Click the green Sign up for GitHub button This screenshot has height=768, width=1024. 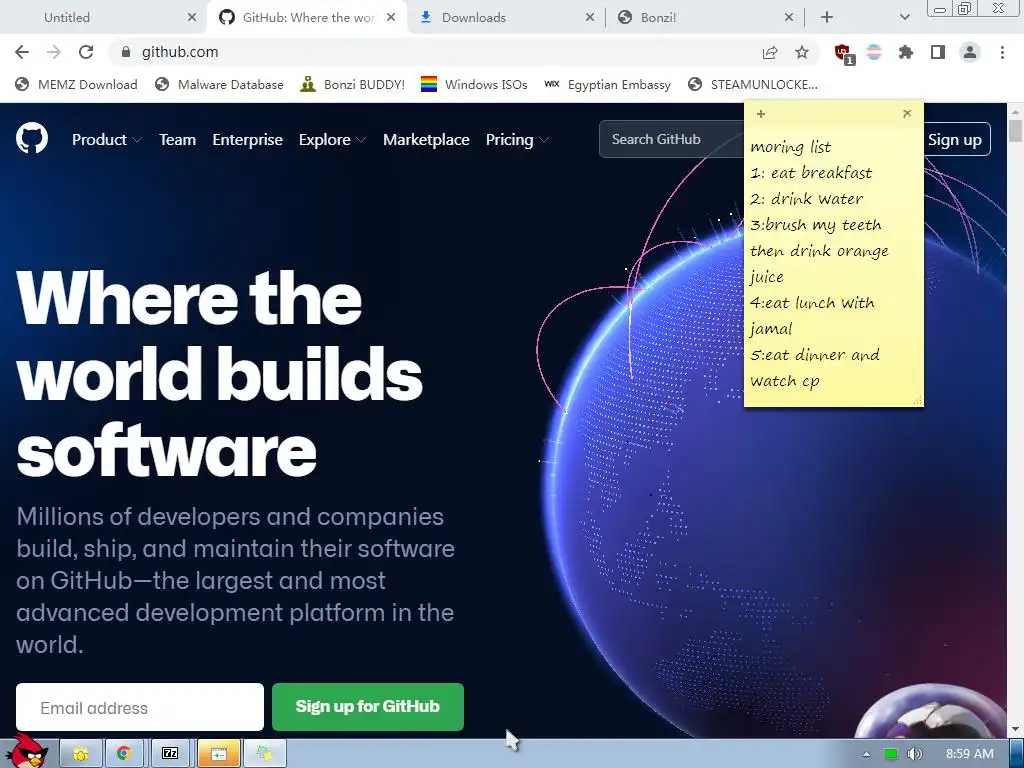click(368, 707)
